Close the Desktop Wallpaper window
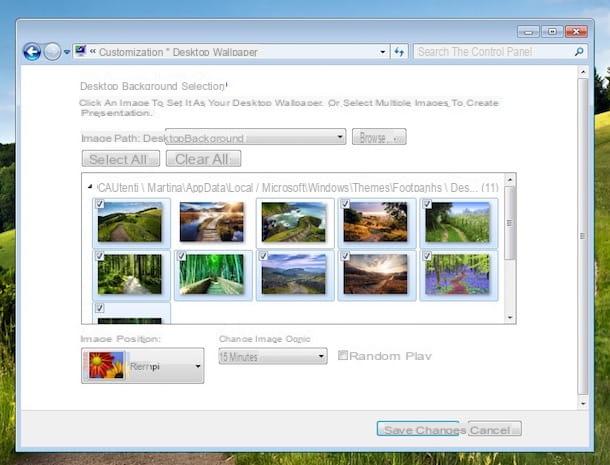The width and height of the screenshot is (610, 465). (x=576, y=32)
